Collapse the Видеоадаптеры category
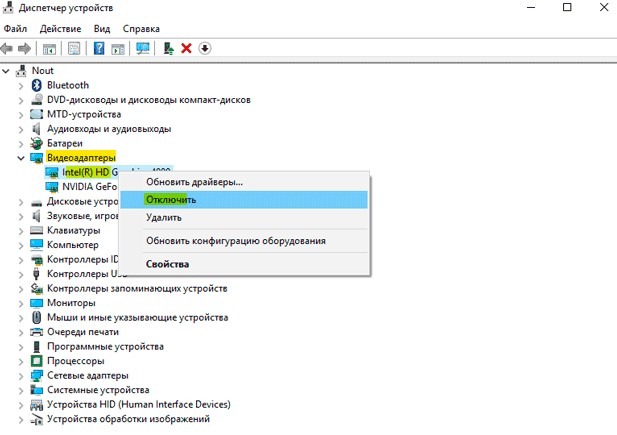This screenshot has height=435, width=617. (x=20, y=158)
